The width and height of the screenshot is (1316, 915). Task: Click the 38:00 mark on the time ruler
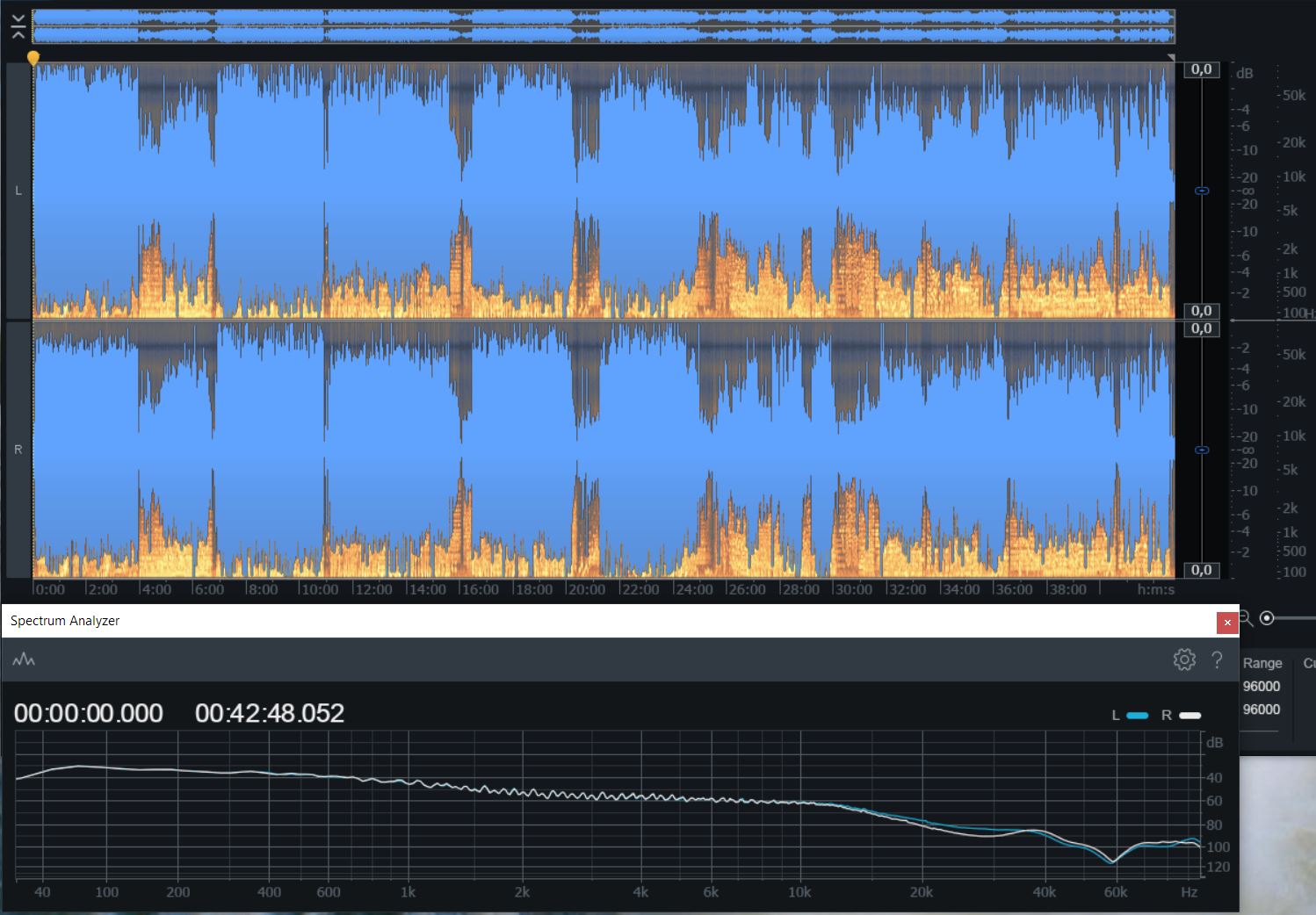[1067, 589]
